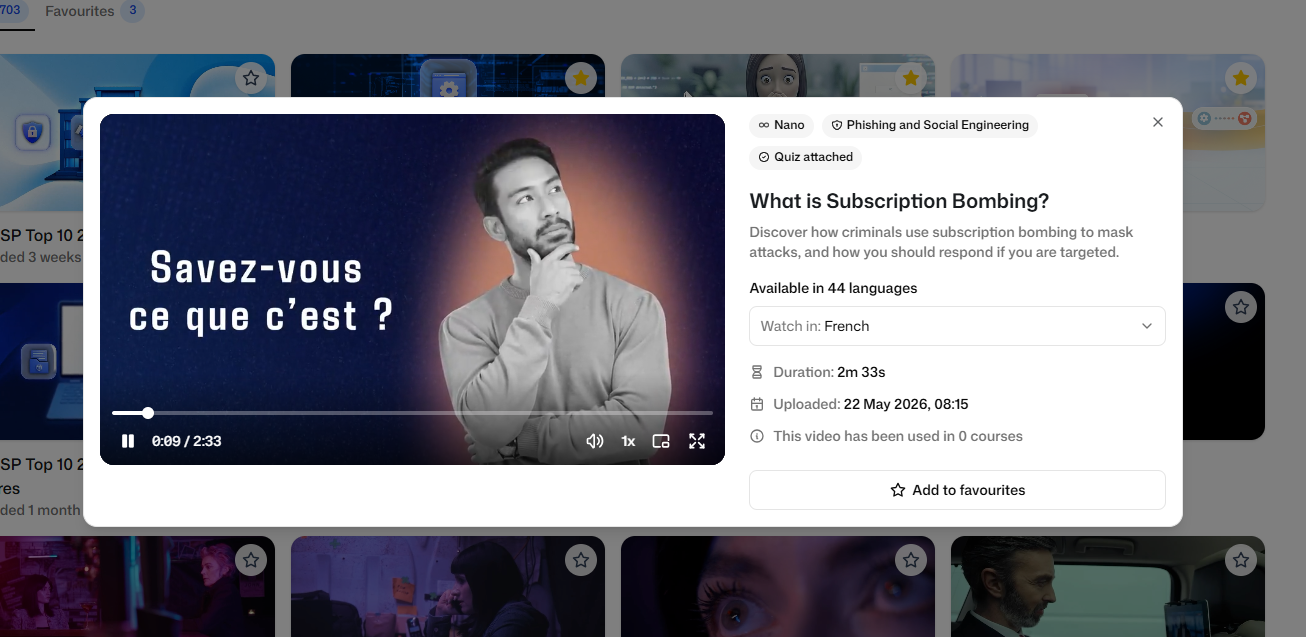Switch to the Favourites tab
This screenshot has height=637, width=1306.
tap(80, 12)
